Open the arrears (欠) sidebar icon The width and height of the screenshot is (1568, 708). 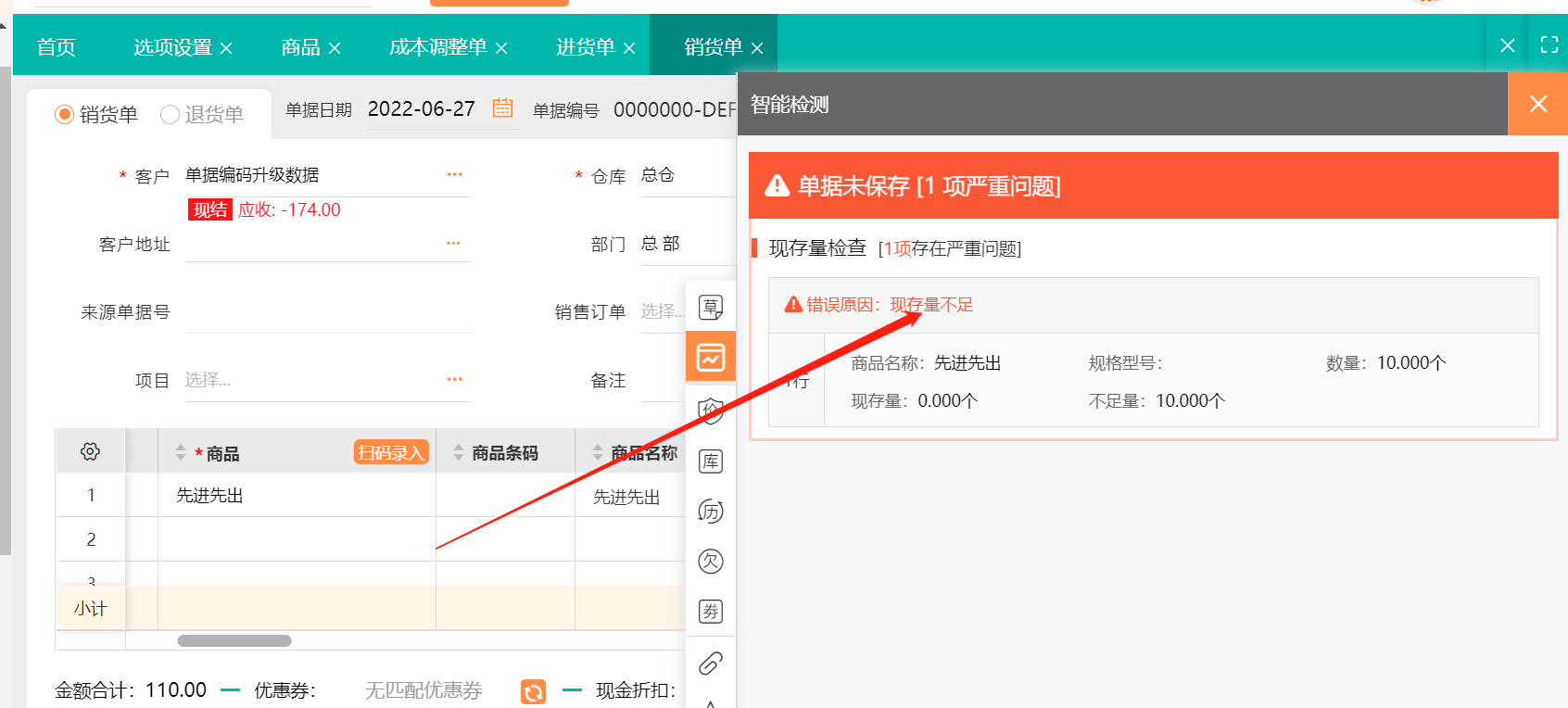click(710, 561)
